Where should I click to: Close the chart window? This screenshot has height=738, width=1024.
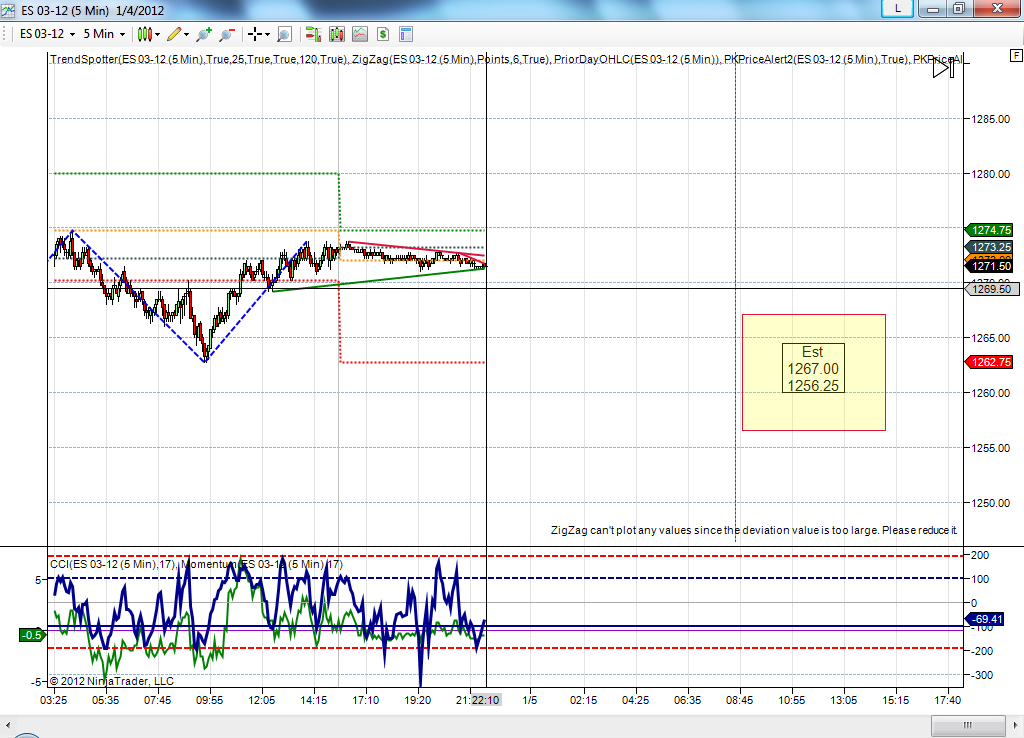pyautogui.click(x=998, y=8)
